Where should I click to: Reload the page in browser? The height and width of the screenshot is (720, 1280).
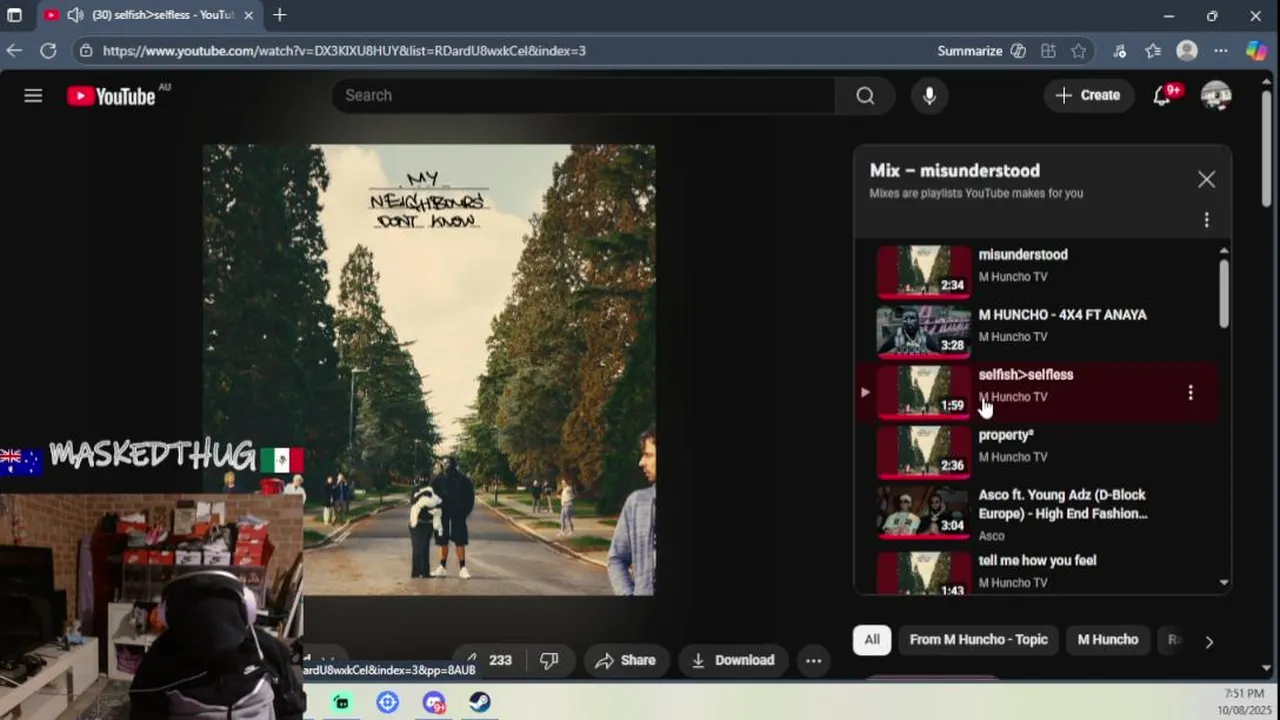pyautogui.click(x=48, y=50)
